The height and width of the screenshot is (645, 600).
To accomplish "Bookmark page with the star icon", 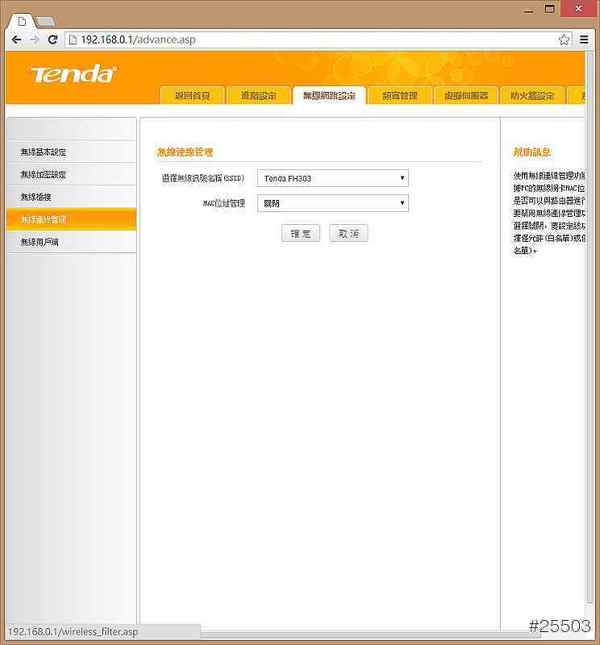I will 564,40.
